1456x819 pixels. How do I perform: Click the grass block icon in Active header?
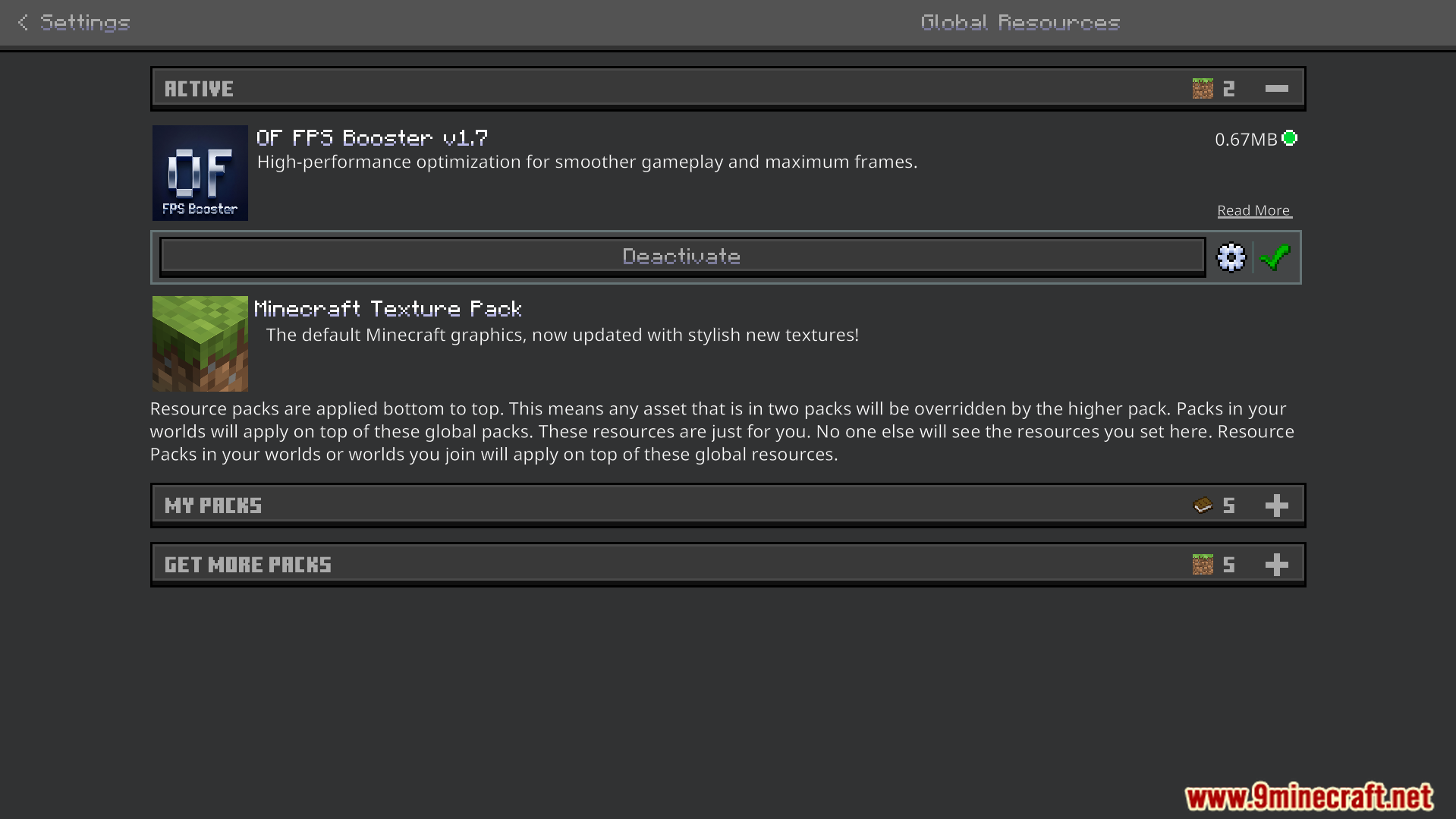(x=1203, y=89)
